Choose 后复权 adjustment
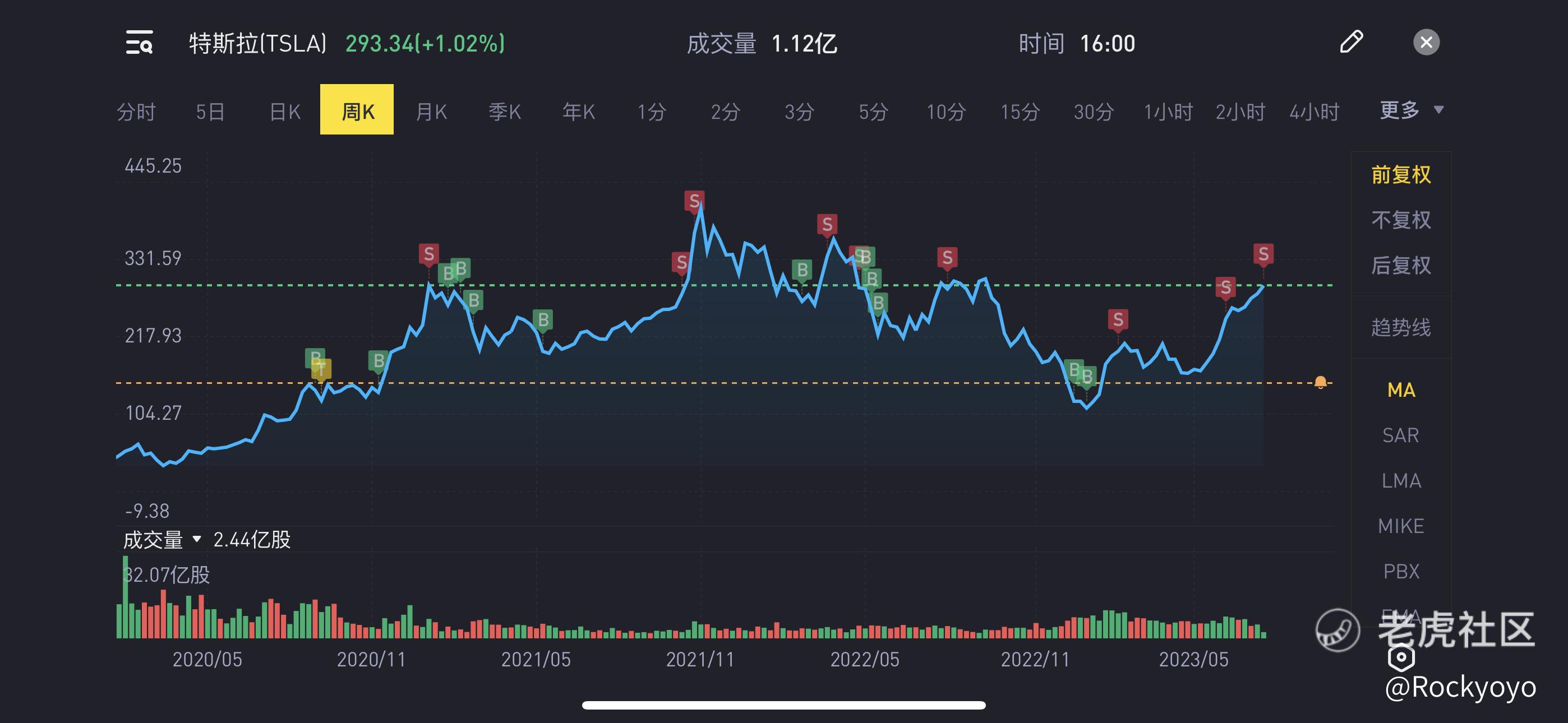Image resolution: width=1568 pixels, height=723 pixels. tap(1401, 265)
